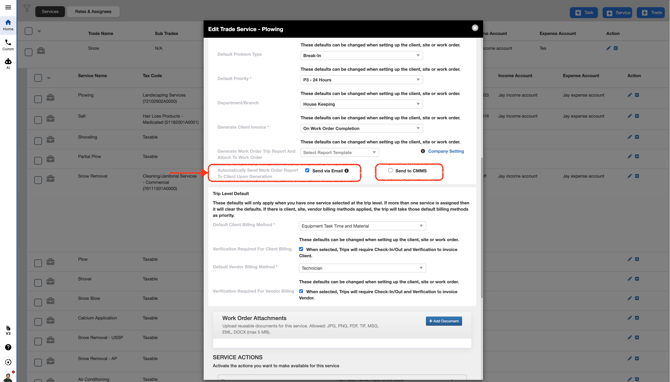Image resolution: width=670 pixels, height=382 pixels.
Task: Click edit pencil for Plowing service row
Action: 629,95
